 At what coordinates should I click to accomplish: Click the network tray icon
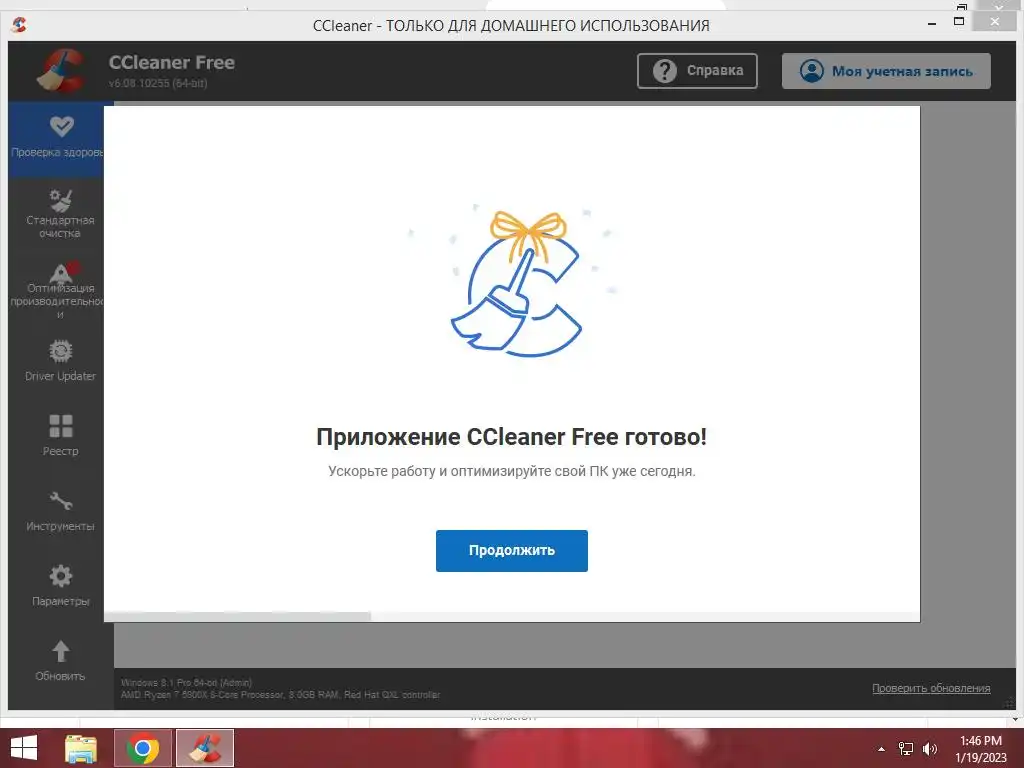tap(906, 749)
